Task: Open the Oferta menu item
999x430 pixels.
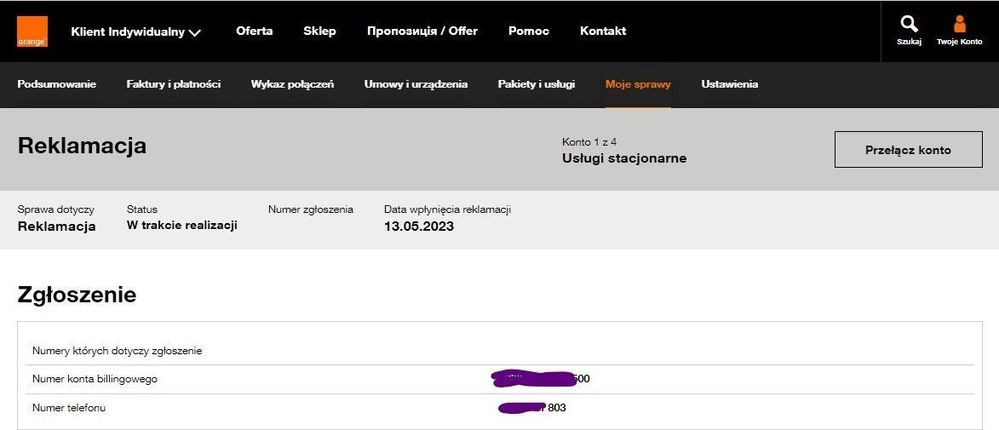Action: pos(254,31)
